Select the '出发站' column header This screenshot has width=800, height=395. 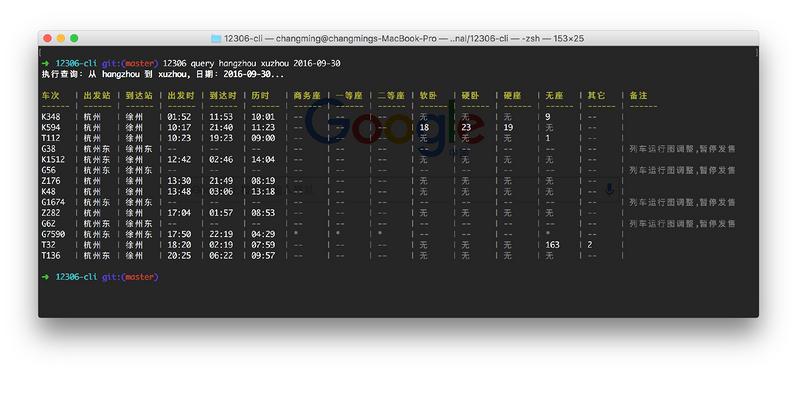[x=97, y=95]
